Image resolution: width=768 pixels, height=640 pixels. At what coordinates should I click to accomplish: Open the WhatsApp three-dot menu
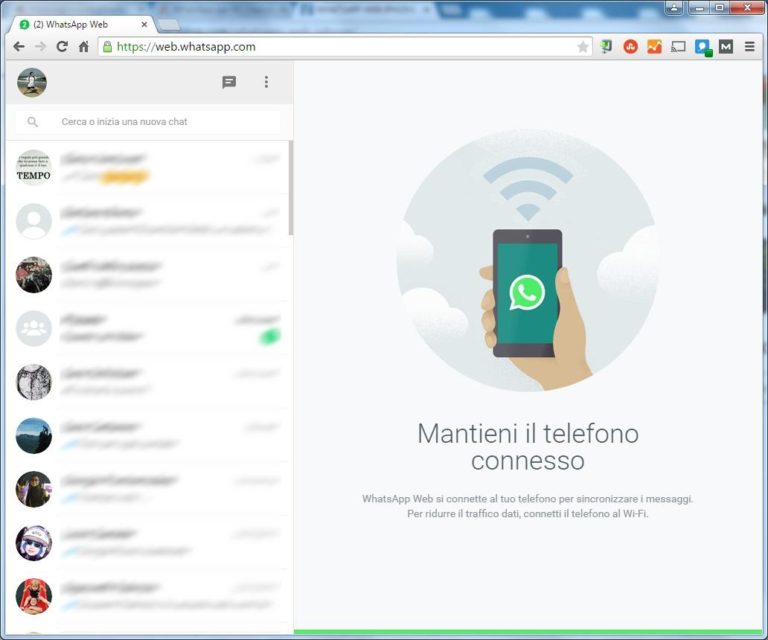[x=266, y=82]
